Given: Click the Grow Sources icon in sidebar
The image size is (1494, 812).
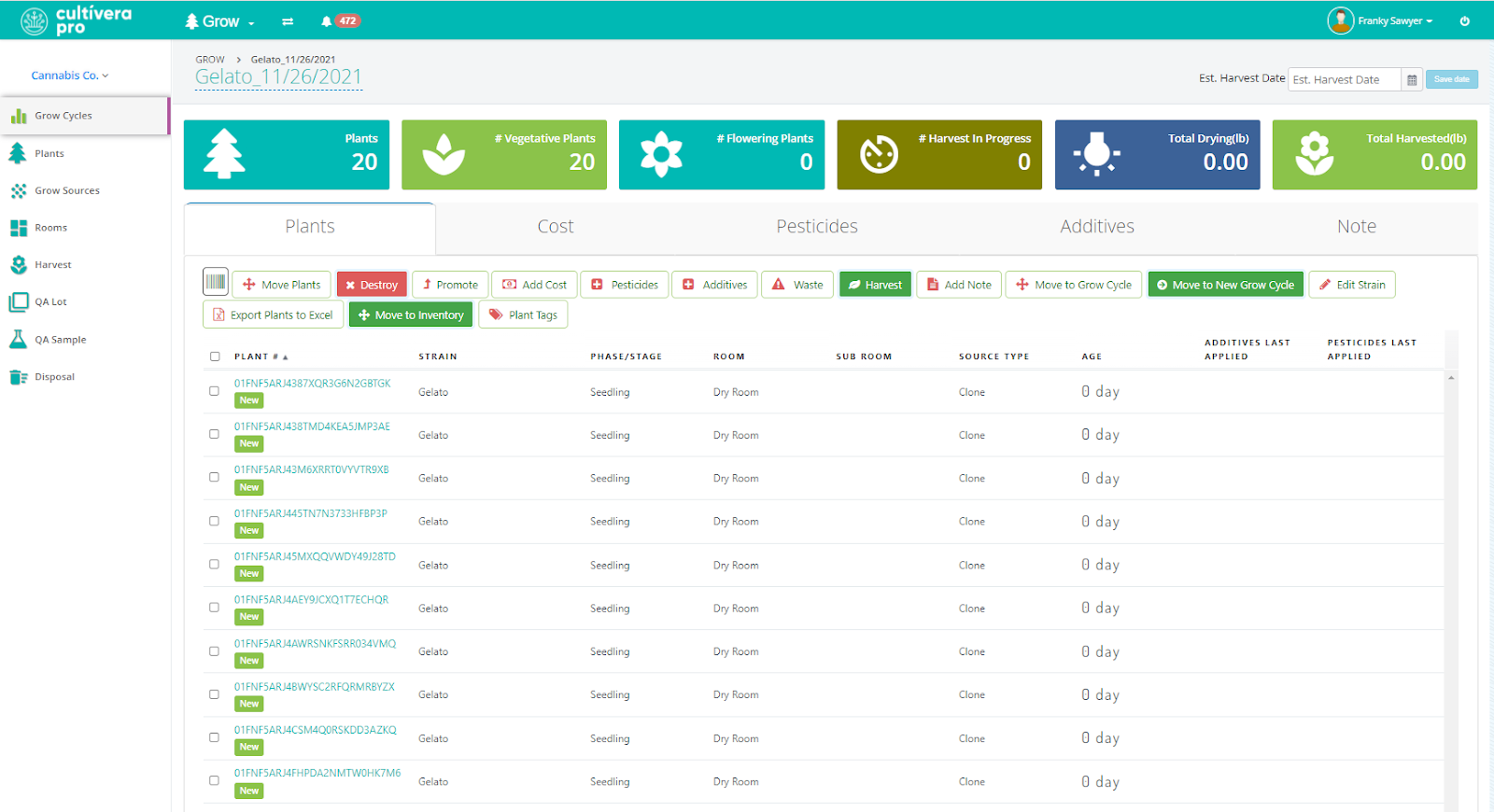Looking at the screenshot, I should point(19,190).
